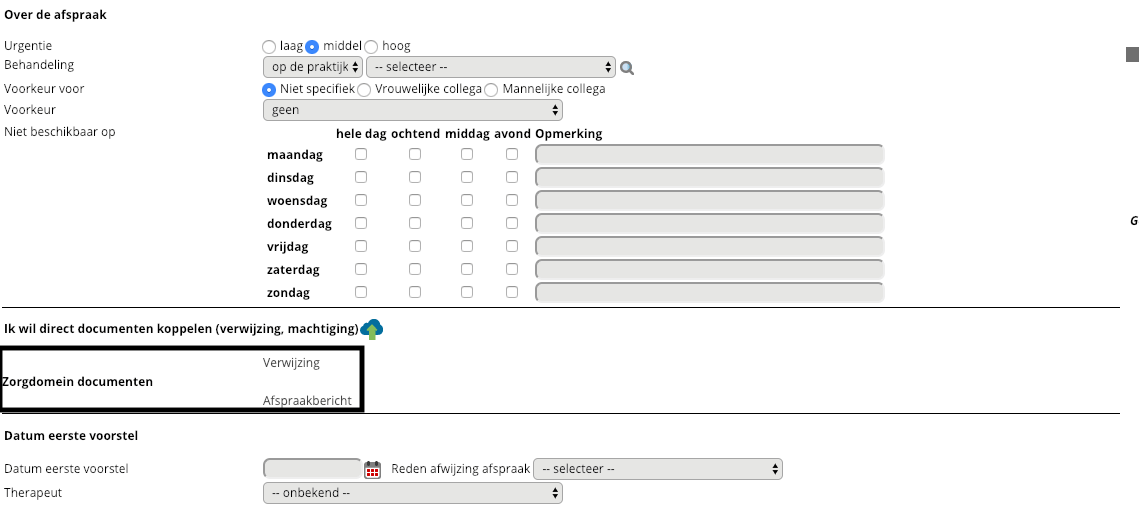Image resolution: width=1139 pixels, height=515 pixels.
Task: Open the calendar picker for Datum eerste voorstel
Action: [373, 469]
